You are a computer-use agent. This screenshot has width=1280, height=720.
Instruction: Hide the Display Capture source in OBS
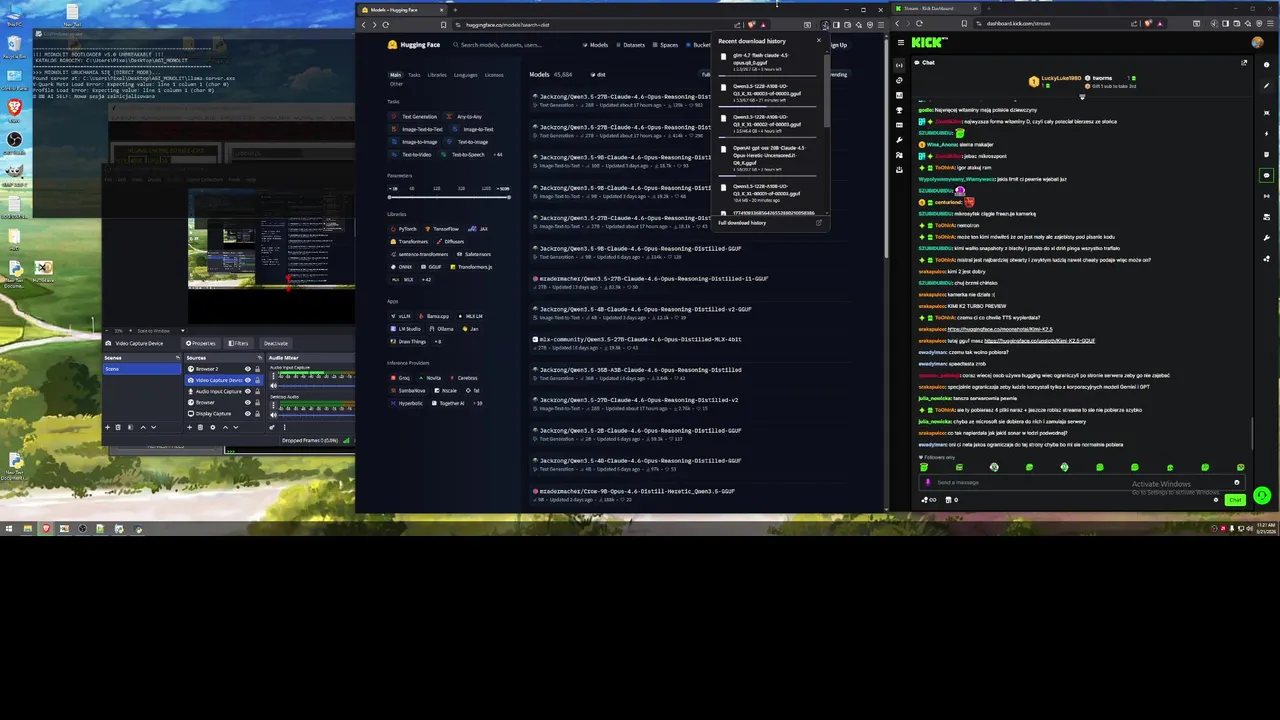248,414
